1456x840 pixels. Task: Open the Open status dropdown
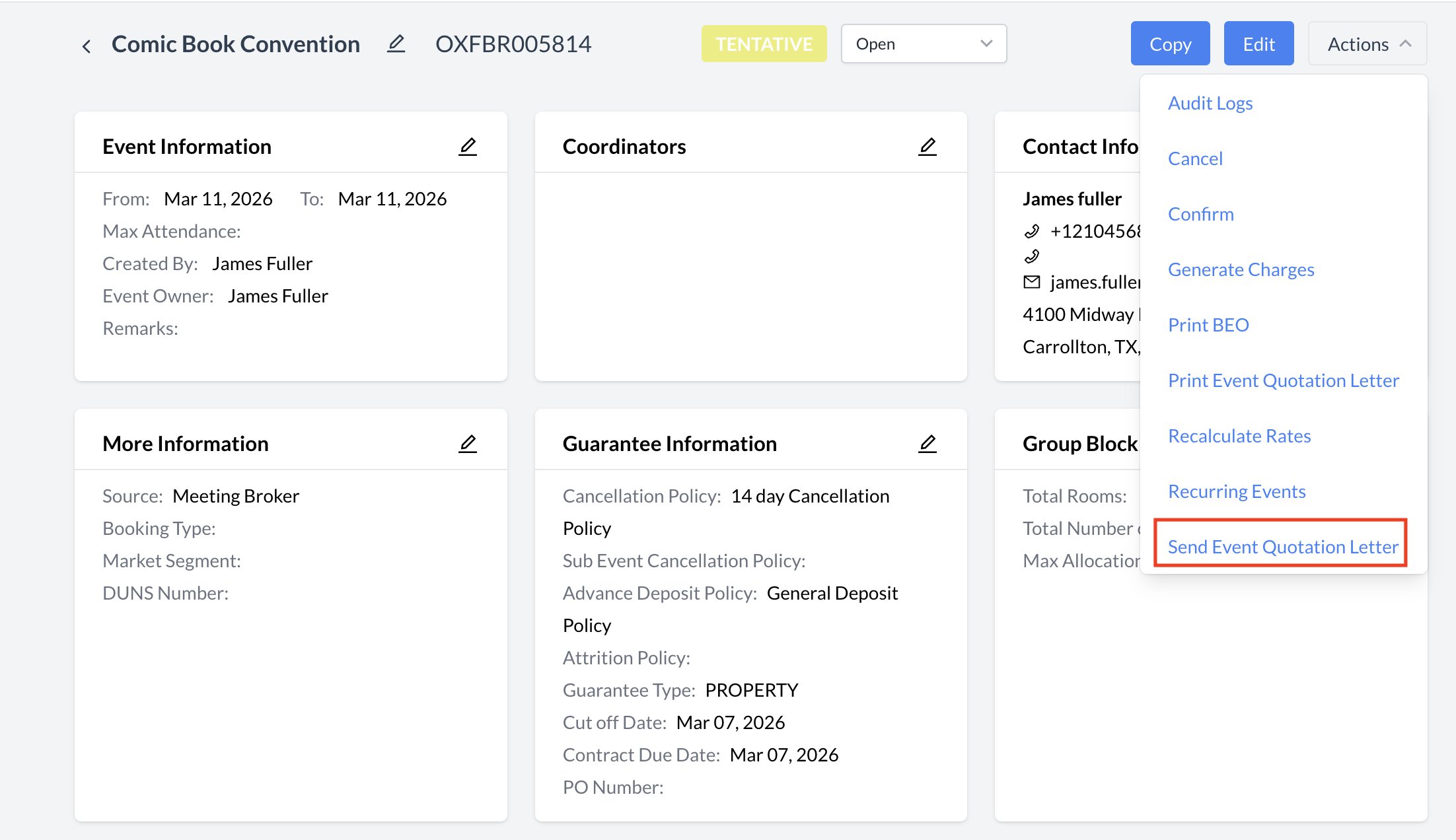923,44
